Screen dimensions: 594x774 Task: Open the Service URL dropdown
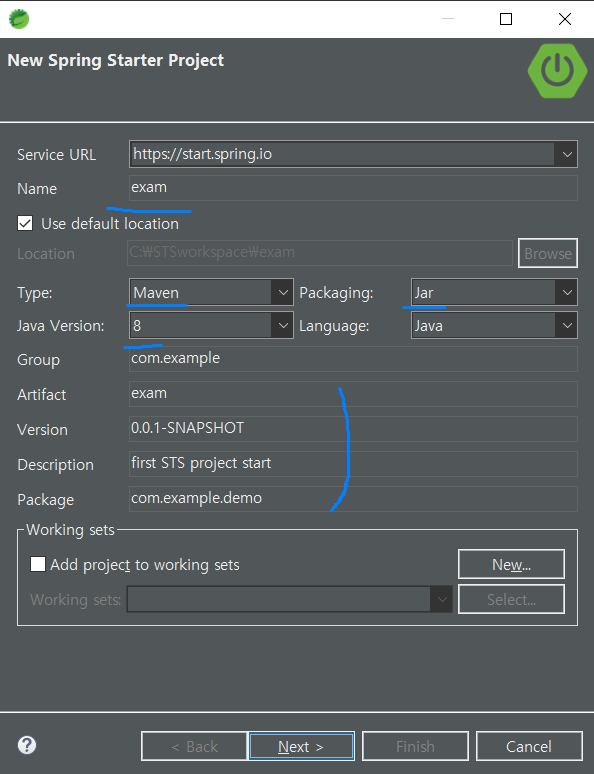point(567,155)
